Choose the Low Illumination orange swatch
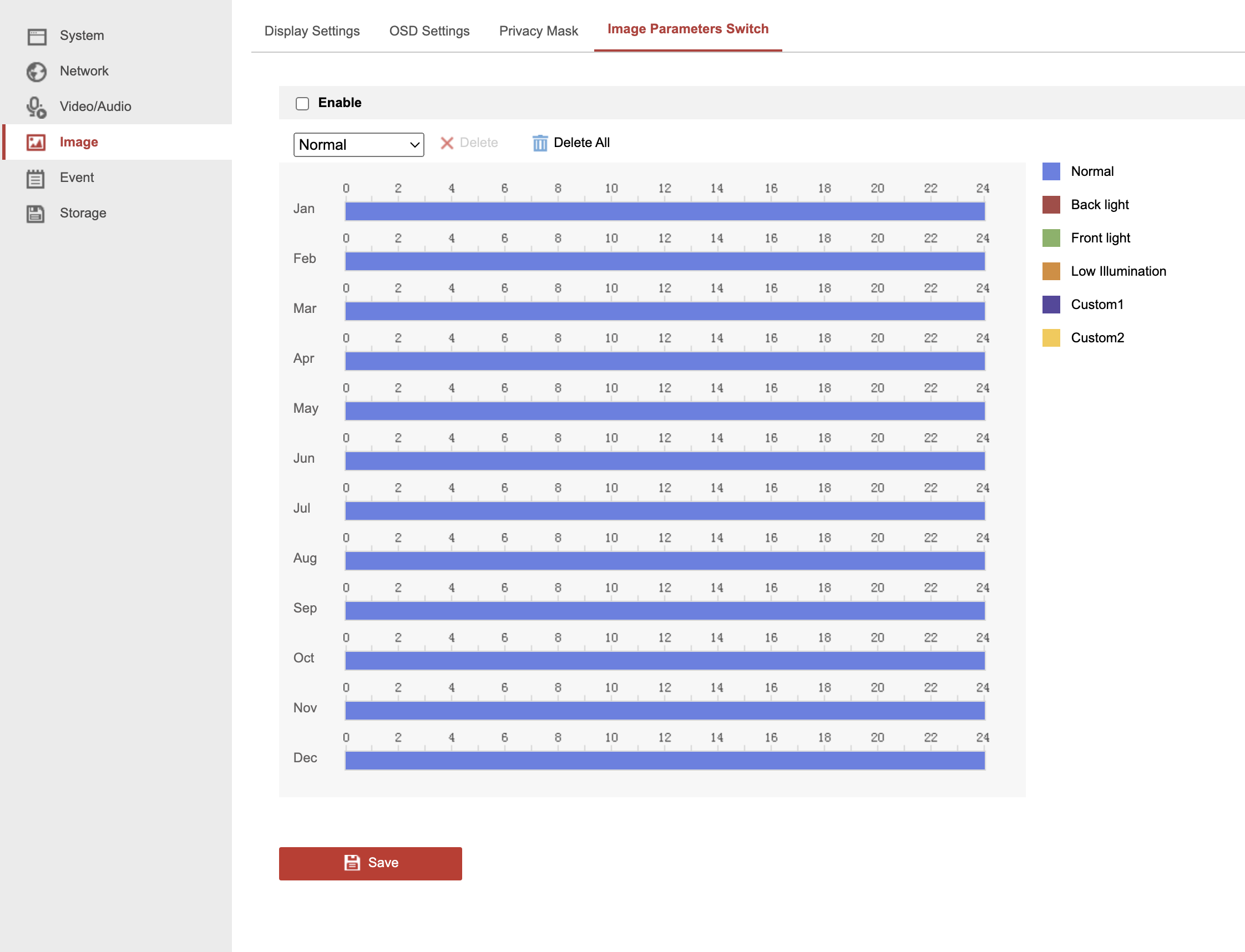 pos(1051,271)
